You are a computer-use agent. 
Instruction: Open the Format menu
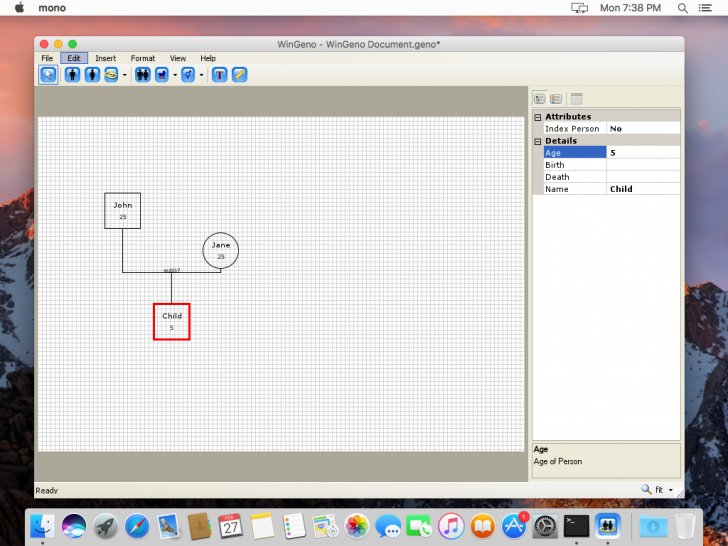click(x=143, y=58)
